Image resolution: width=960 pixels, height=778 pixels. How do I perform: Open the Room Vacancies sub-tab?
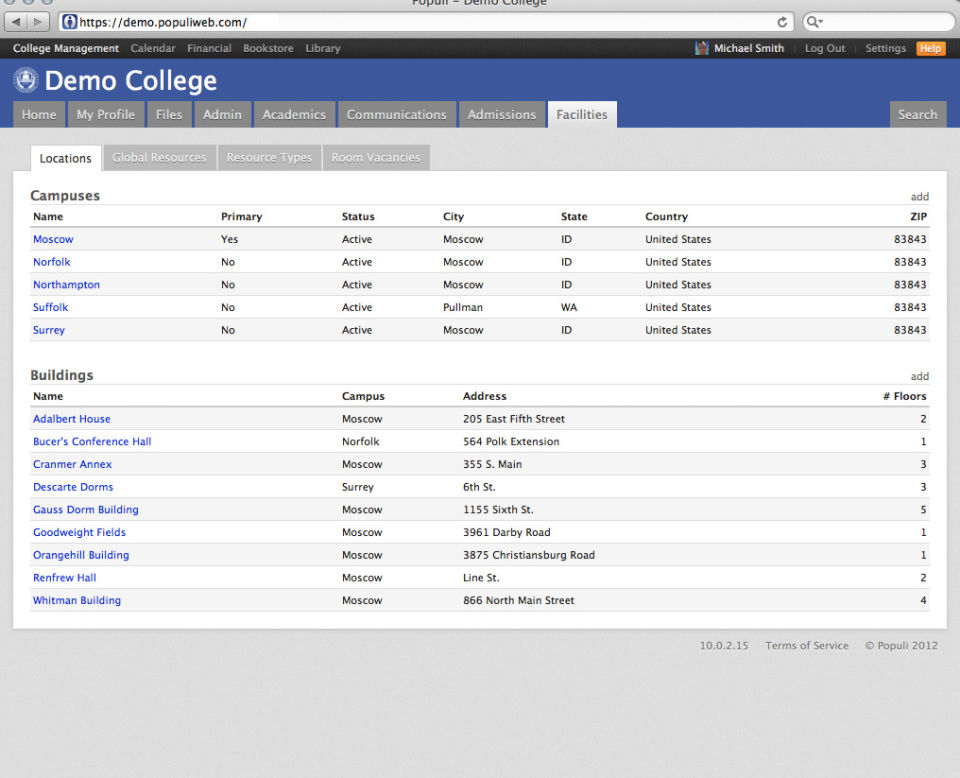click(376, 157)
